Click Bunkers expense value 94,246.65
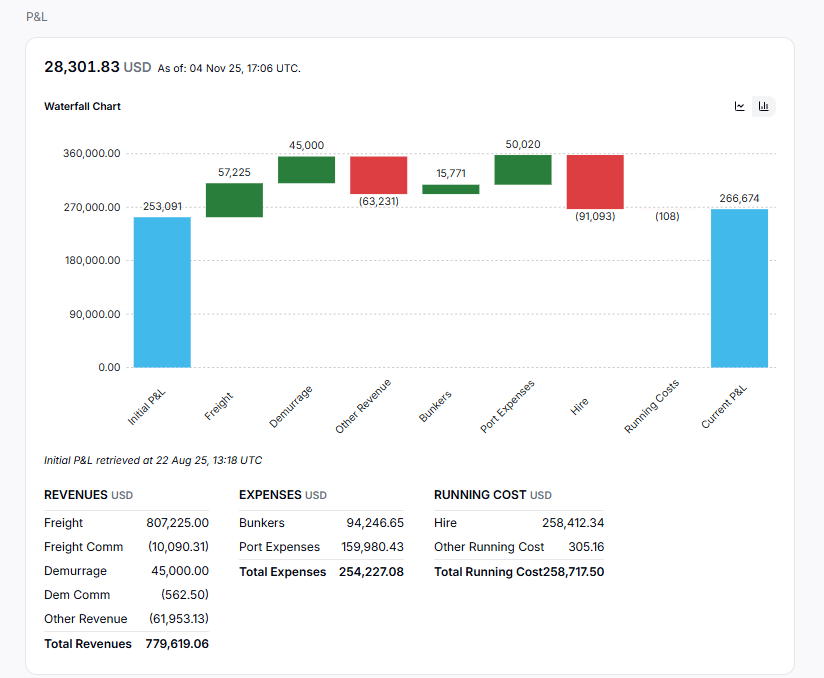Viewport: 824px width, 678px height. click(x=375, y=523)
